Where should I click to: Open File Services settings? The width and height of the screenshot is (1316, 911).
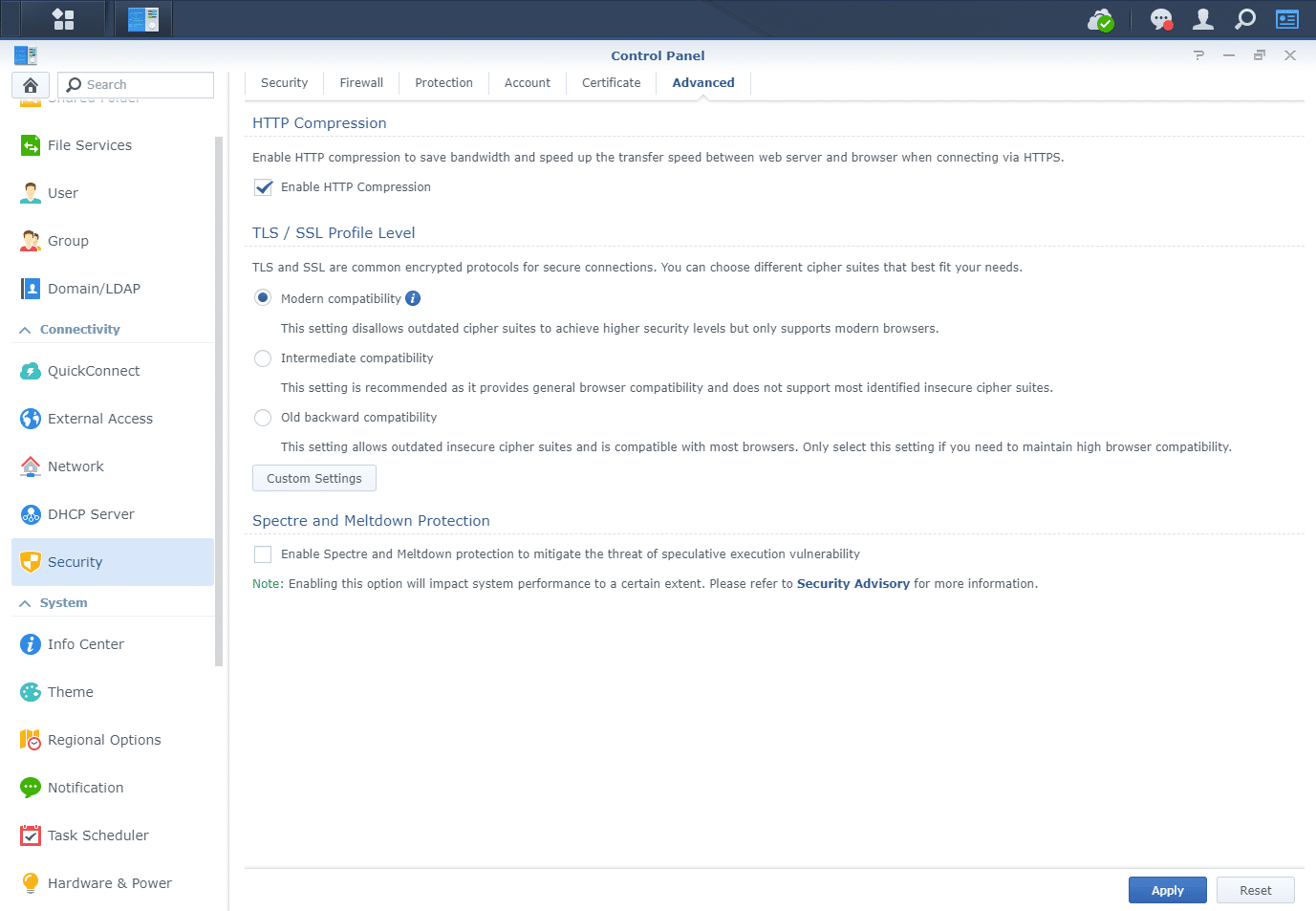pyautogui.click(x=113, y=145)
